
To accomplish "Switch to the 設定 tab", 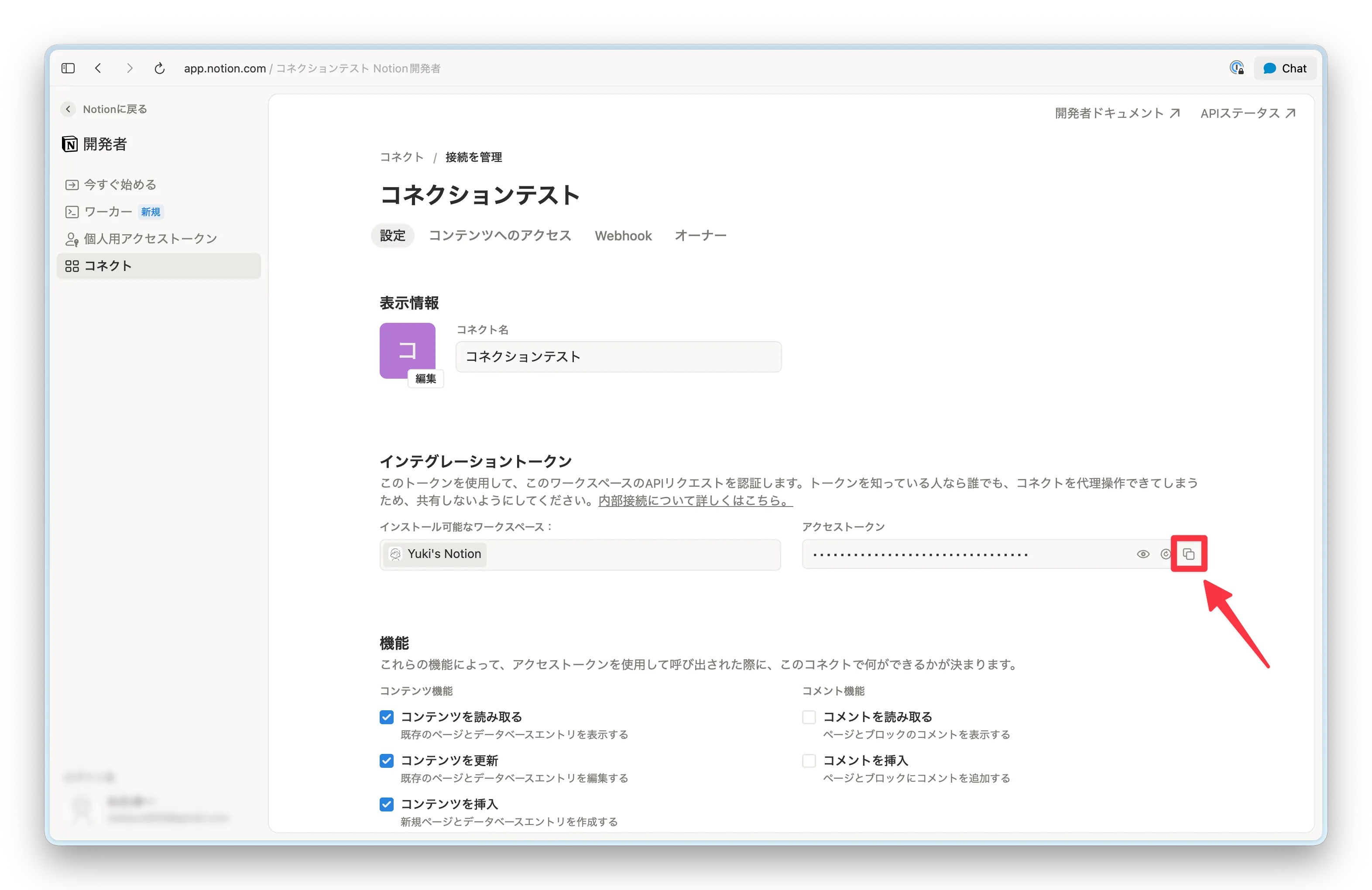I will (392, 235).
